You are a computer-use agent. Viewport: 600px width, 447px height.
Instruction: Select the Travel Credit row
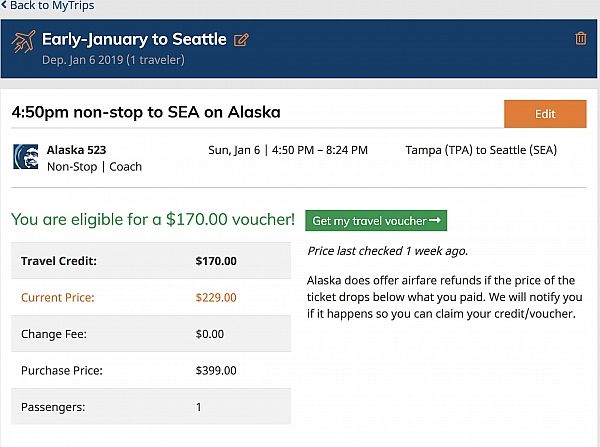pos(150,262)
